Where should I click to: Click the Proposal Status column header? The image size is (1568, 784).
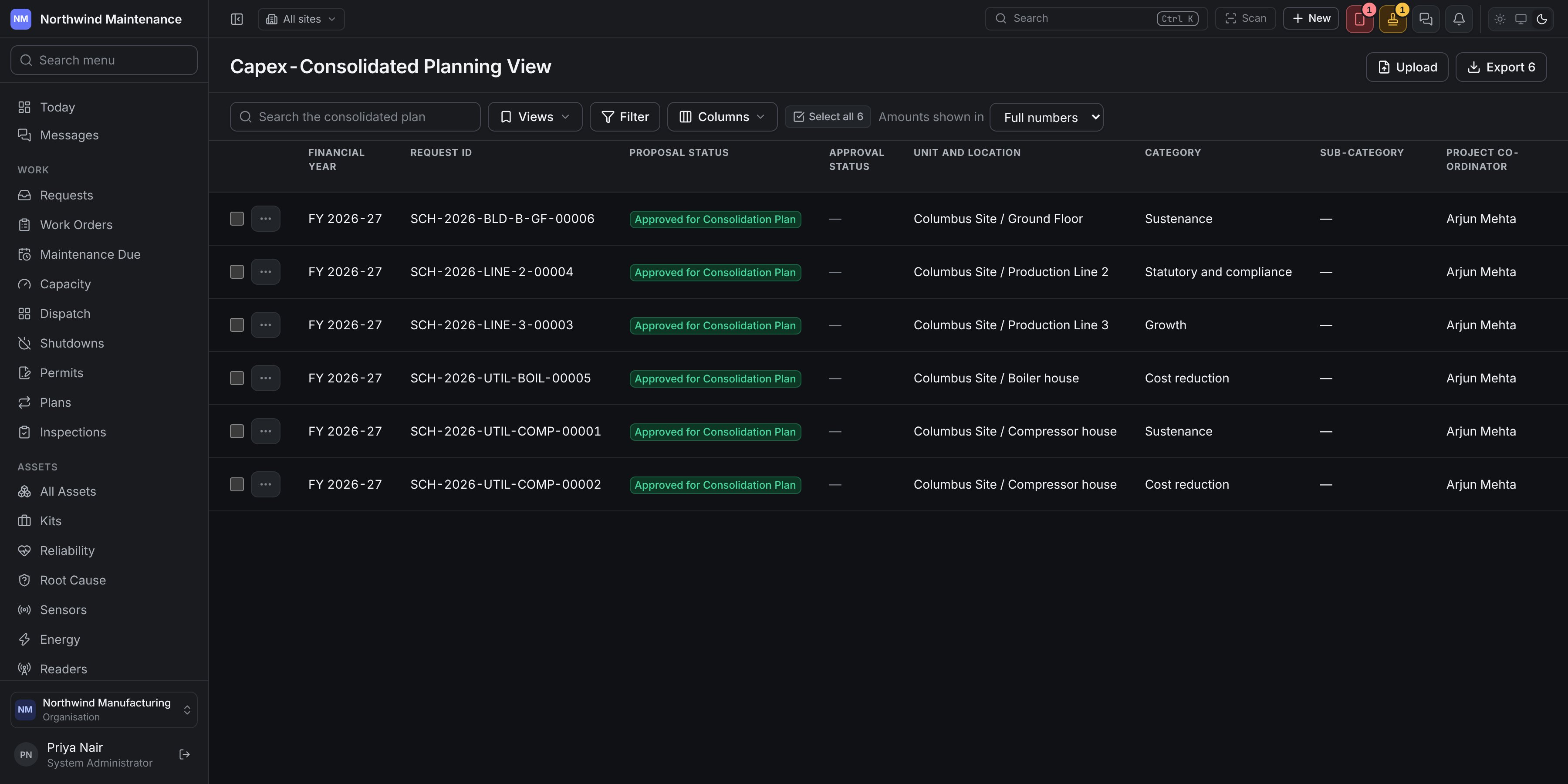click(x=679, y=153)
